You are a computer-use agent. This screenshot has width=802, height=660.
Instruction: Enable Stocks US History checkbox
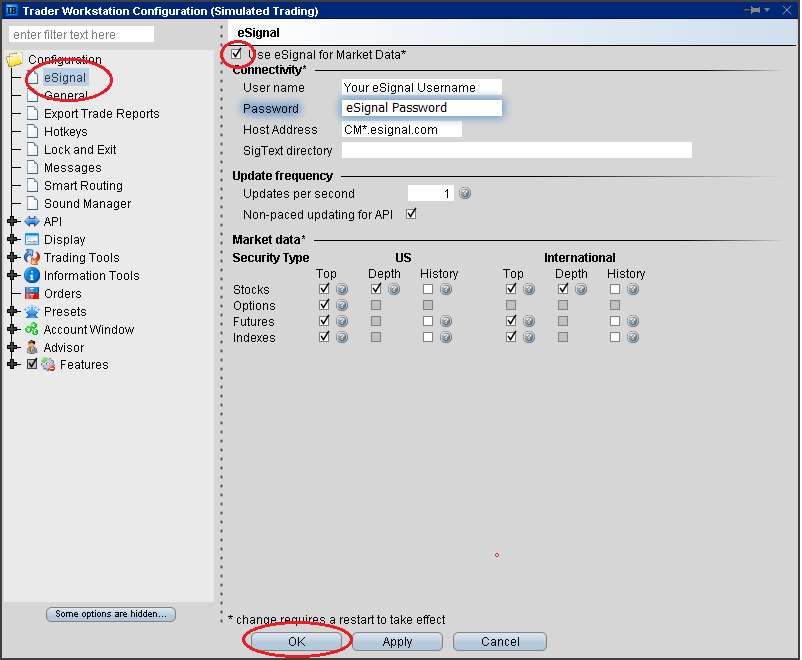coord(428,289)
